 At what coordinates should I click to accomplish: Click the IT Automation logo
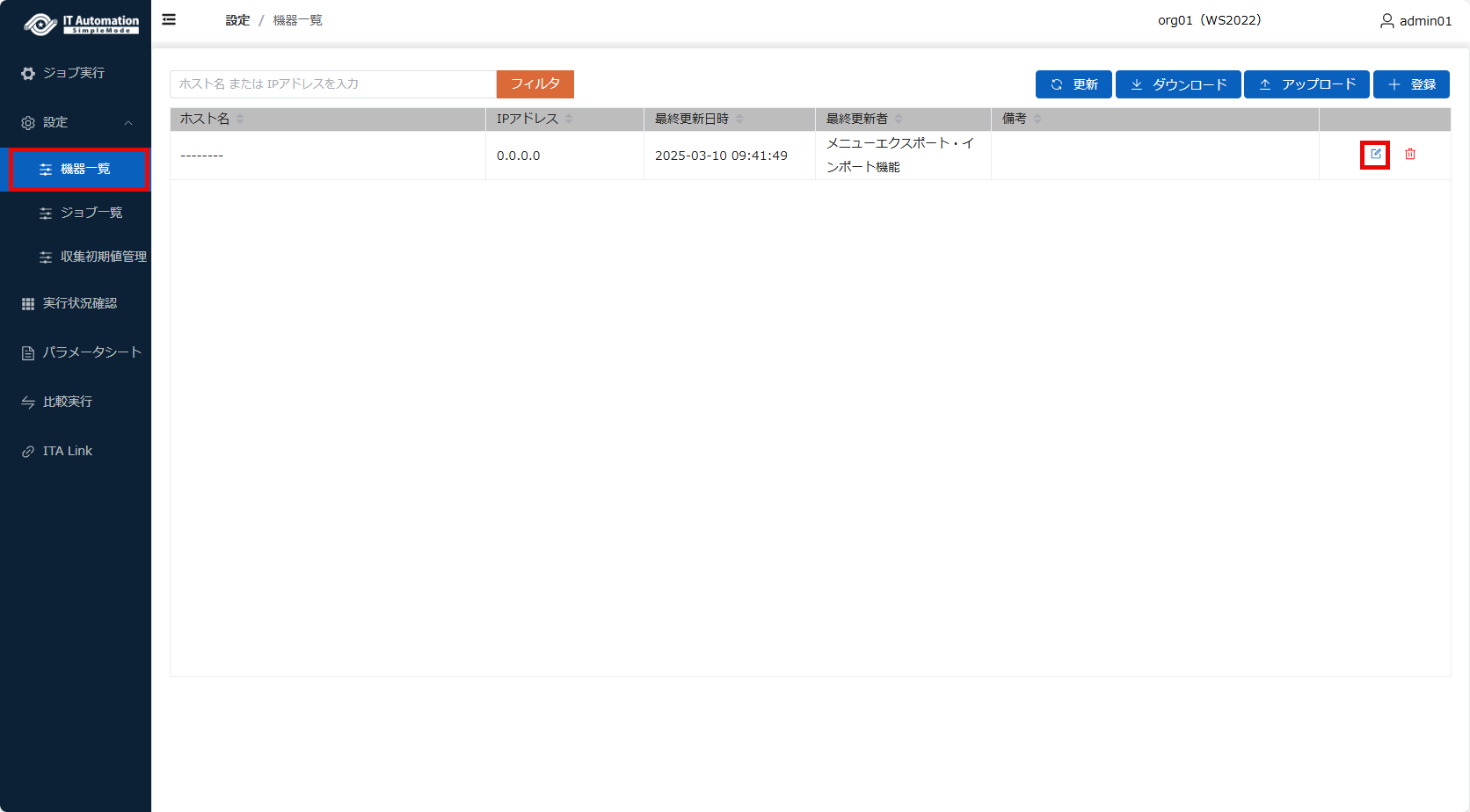click(x=81, y=24)
